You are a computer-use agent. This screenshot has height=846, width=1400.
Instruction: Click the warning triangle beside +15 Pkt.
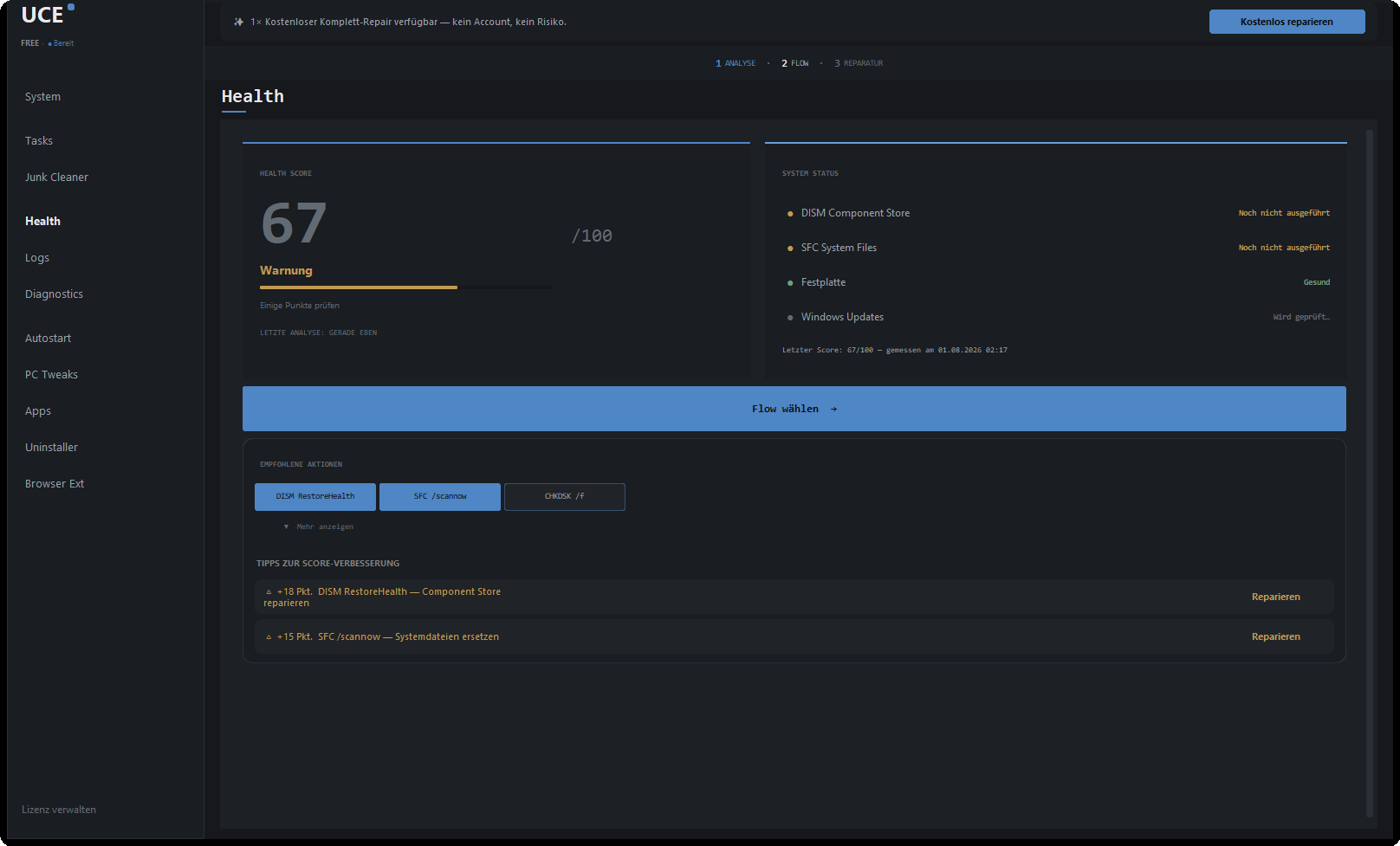[269, 637]
